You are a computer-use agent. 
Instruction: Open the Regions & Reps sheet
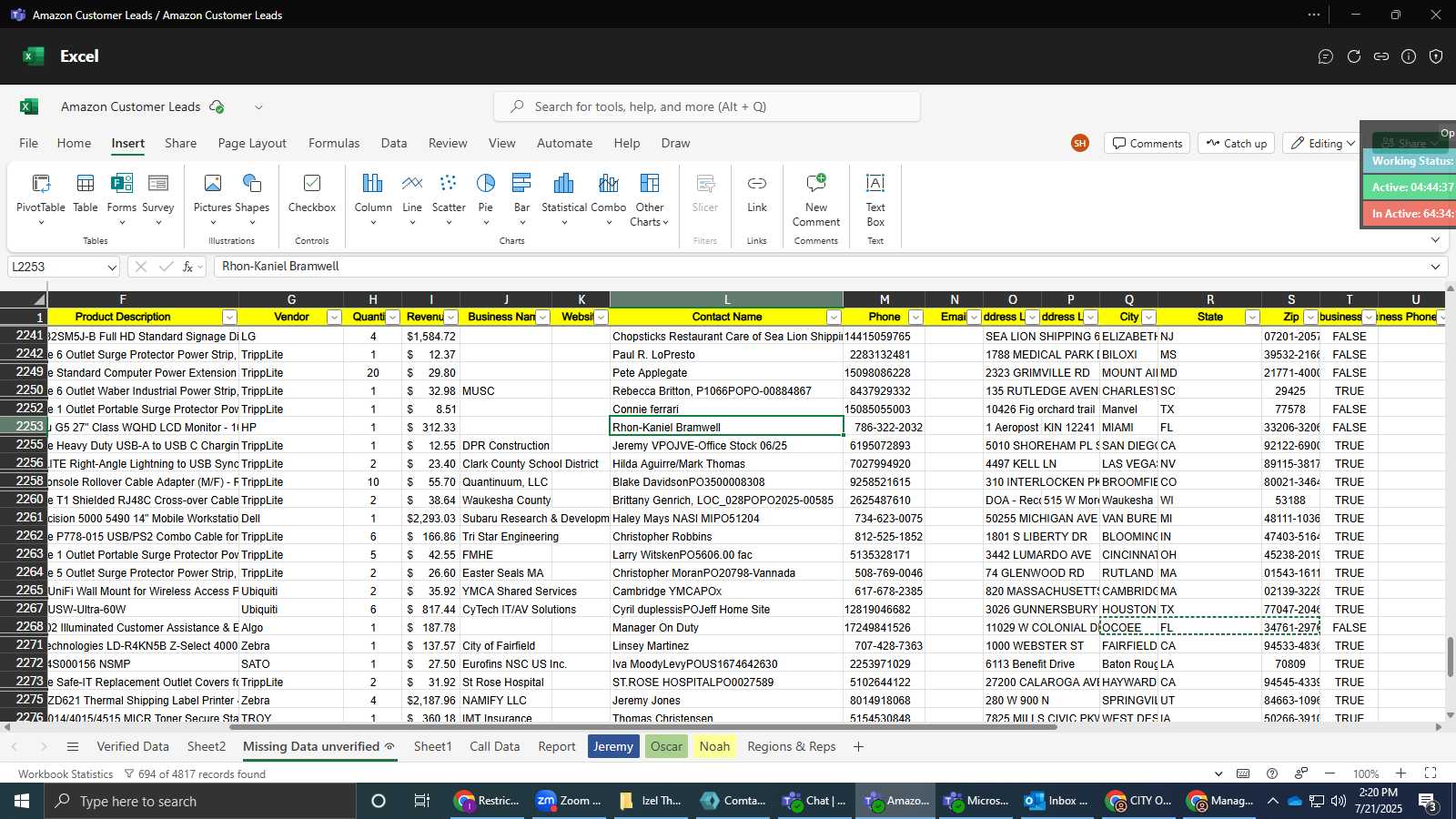(x=792, y=746)
